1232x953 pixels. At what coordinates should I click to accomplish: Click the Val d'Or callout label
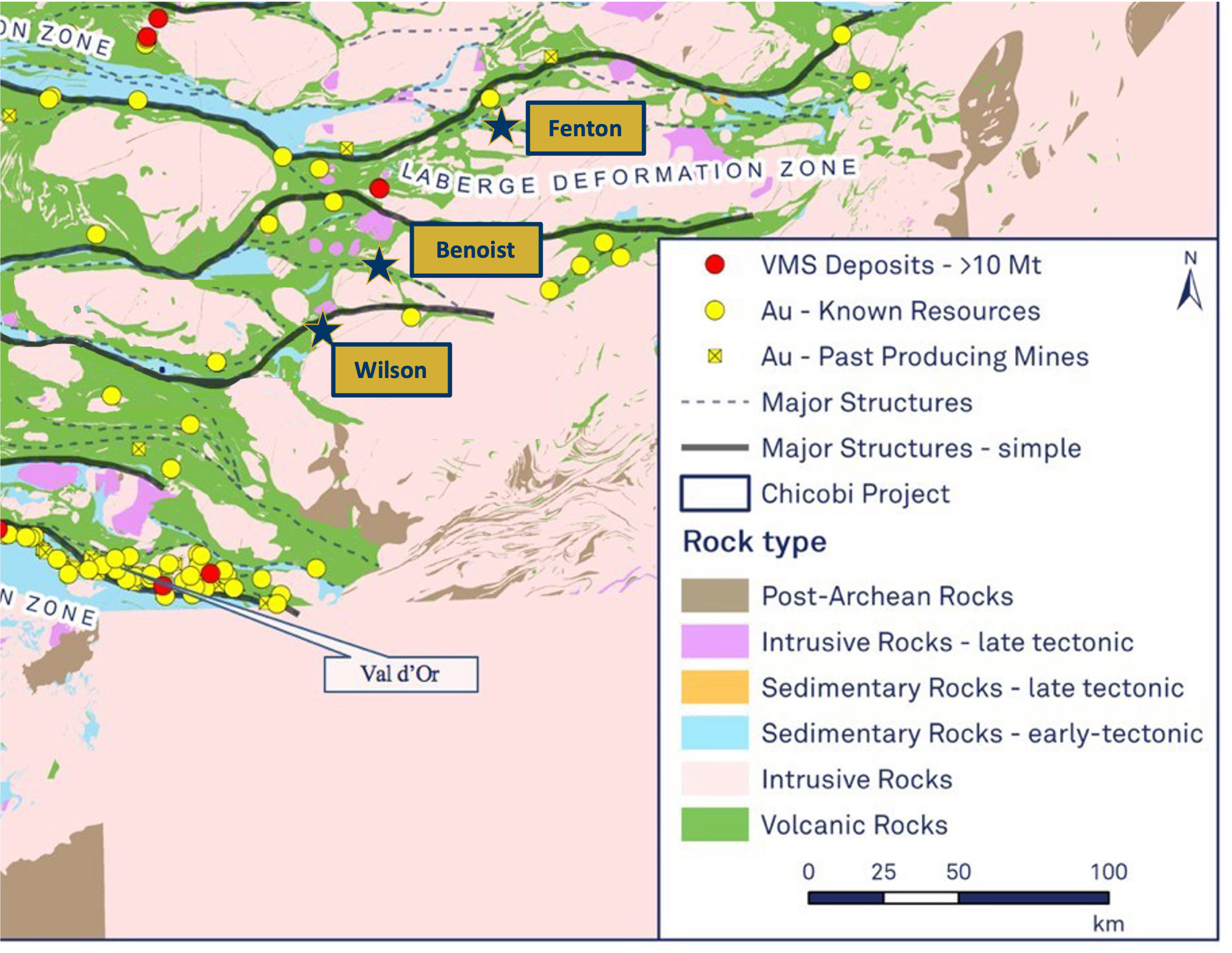(x=400, y=674)
